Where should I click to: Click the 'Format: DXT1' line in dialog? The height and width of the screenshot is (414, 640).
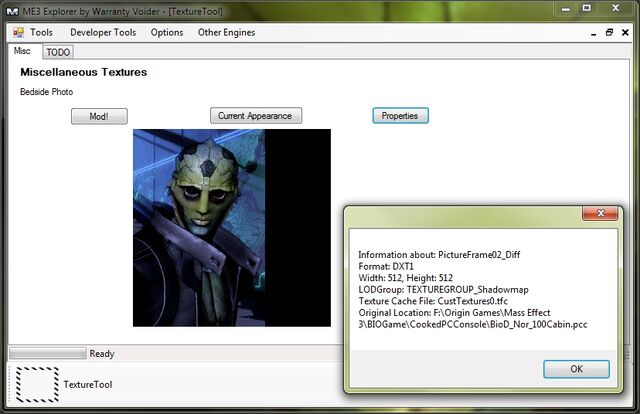point(386,267)
